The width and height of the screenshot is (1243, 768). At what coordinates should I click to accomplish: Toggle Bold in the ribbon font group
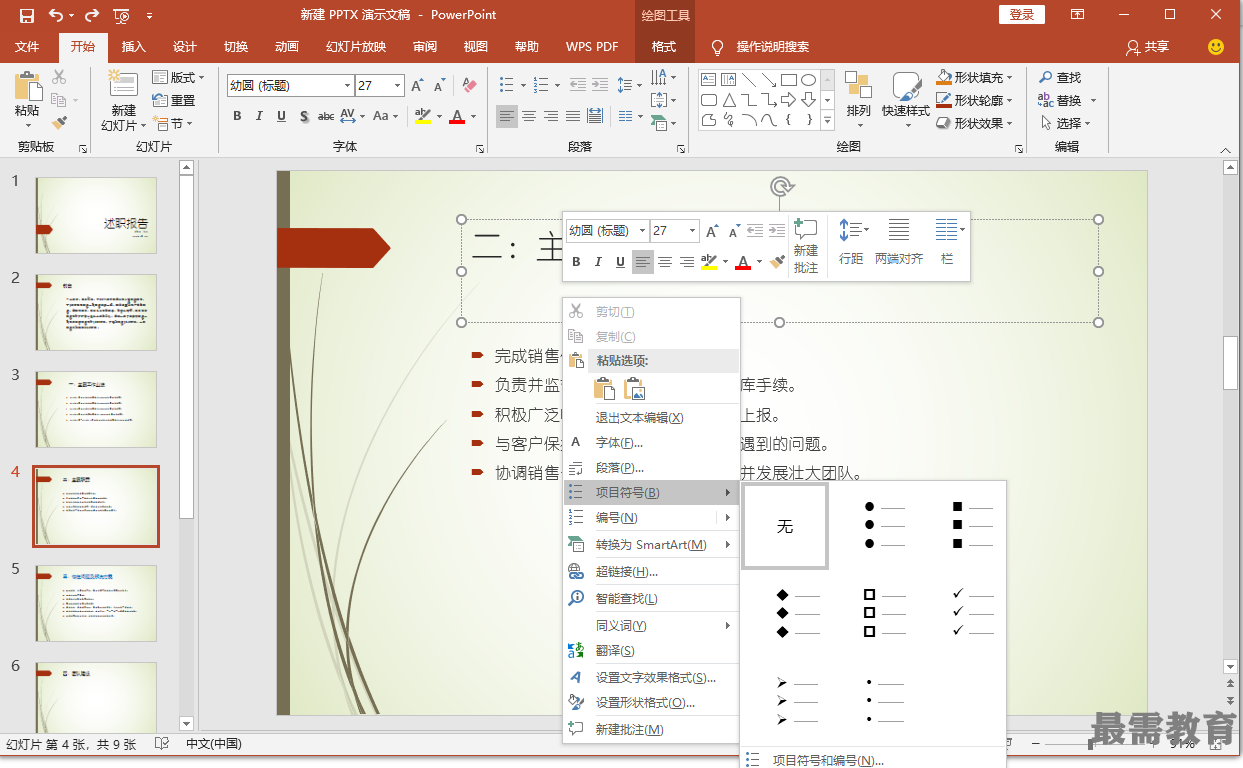(x=237, y=116)
